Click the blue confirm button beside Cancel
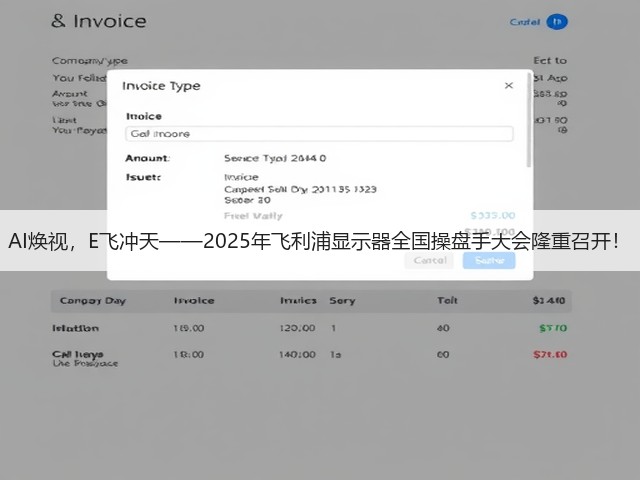The height and width of the screenshot is (480, 640). pyautogui.click(x=489, y=260)
